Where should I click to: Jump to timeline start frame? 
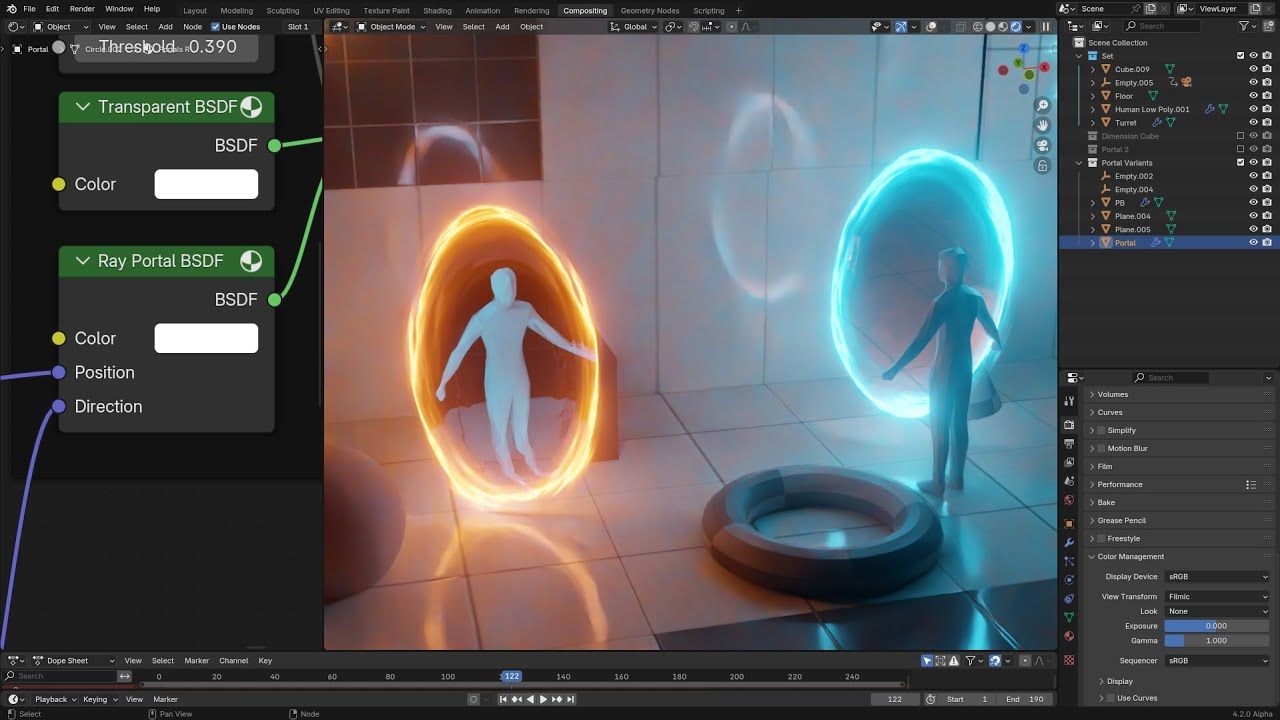[x=505, y=699]
